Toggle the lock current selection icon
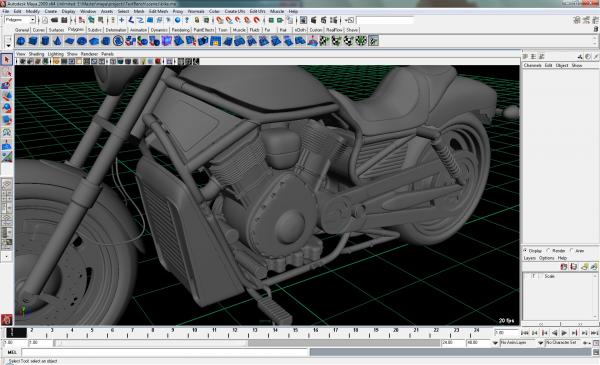Screen dimensions: 600x365 [x=197, y=20]
